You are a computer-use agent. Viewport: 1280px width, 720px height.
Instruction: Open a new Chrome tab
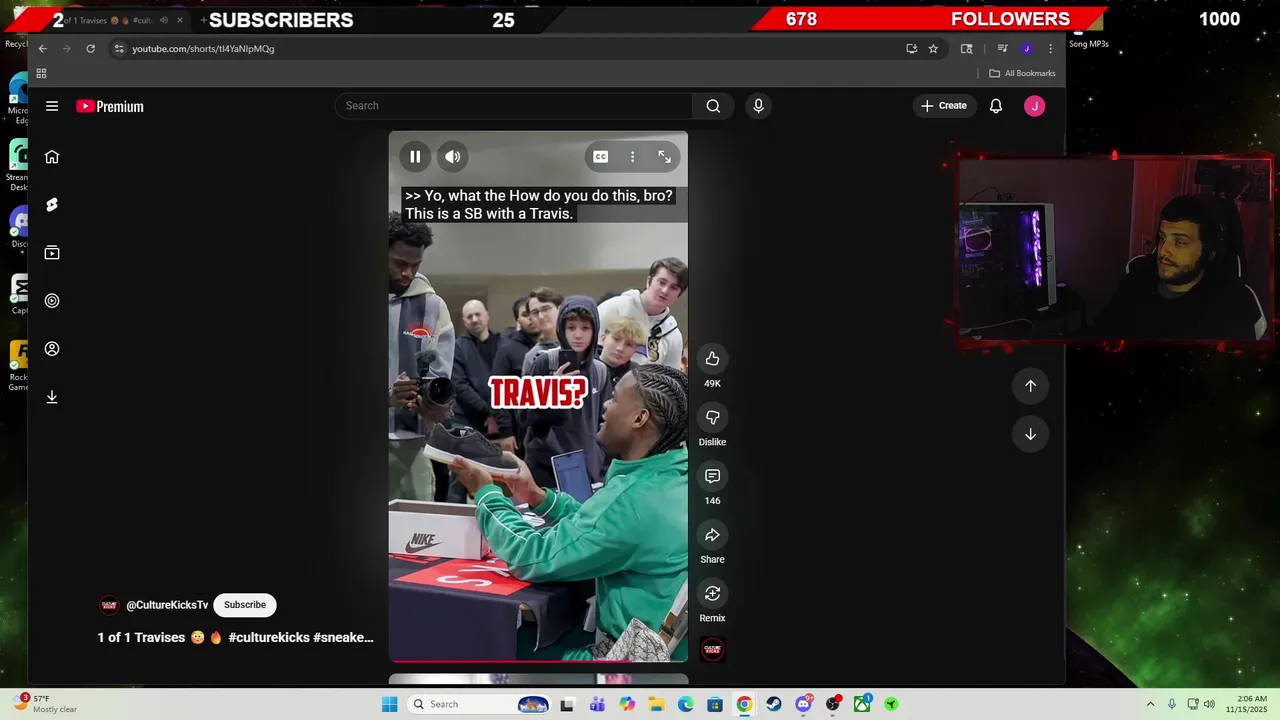(203, 20)
